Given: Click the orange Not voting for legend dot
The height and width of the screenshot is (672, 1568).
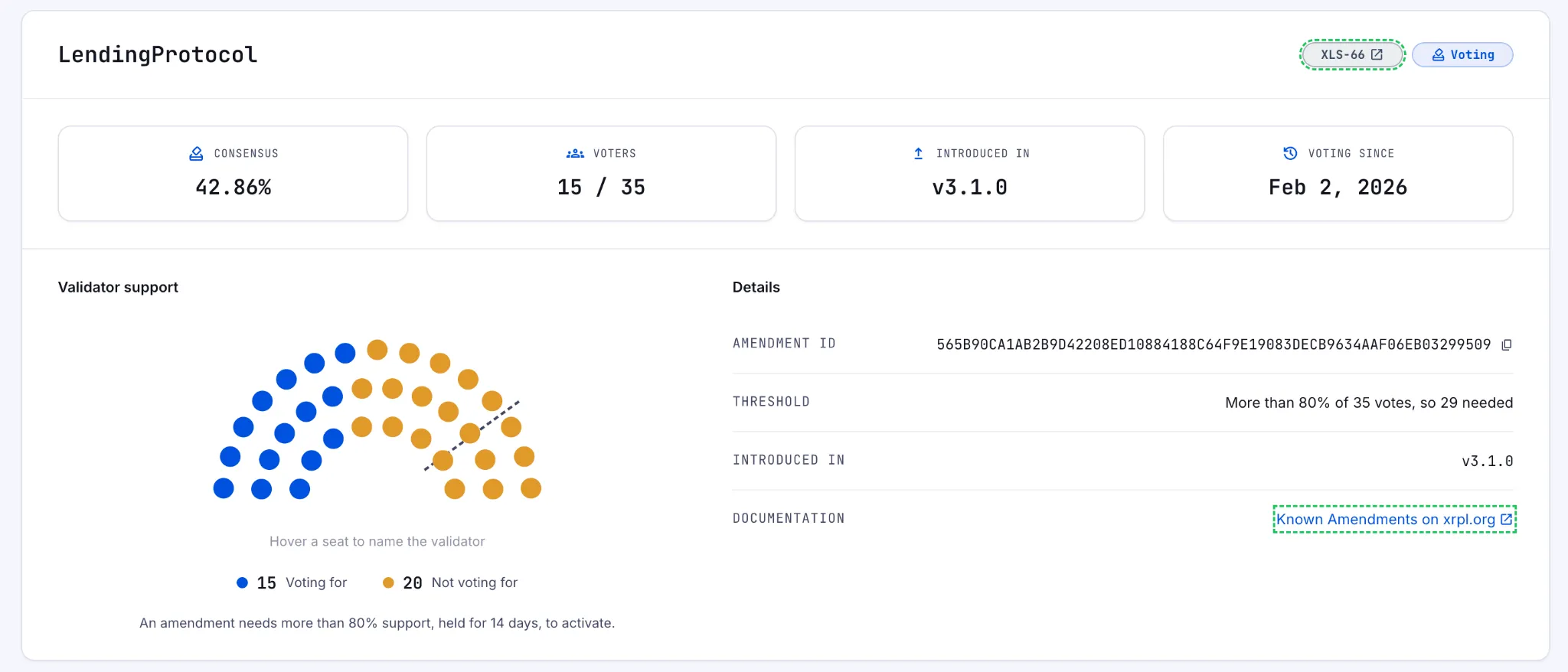Looking at the screenshot, I should 388,582.
